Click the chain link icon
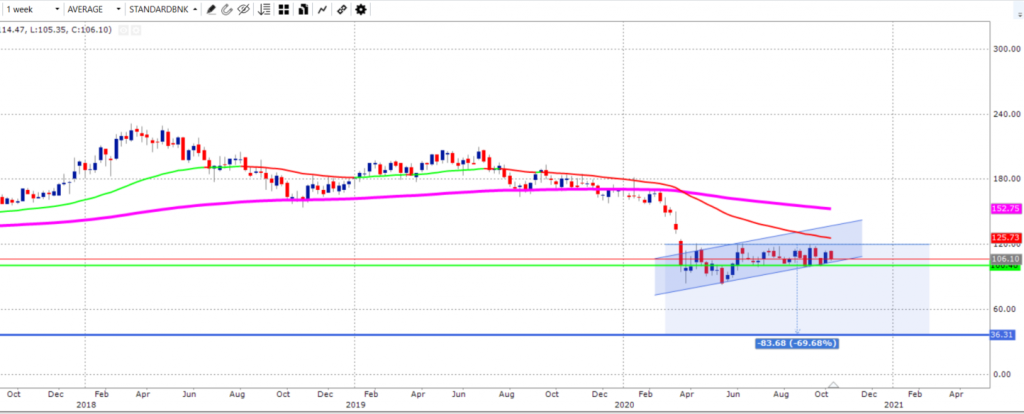The height and width of the screenshot is (414, 1024). tap(342, 10)
